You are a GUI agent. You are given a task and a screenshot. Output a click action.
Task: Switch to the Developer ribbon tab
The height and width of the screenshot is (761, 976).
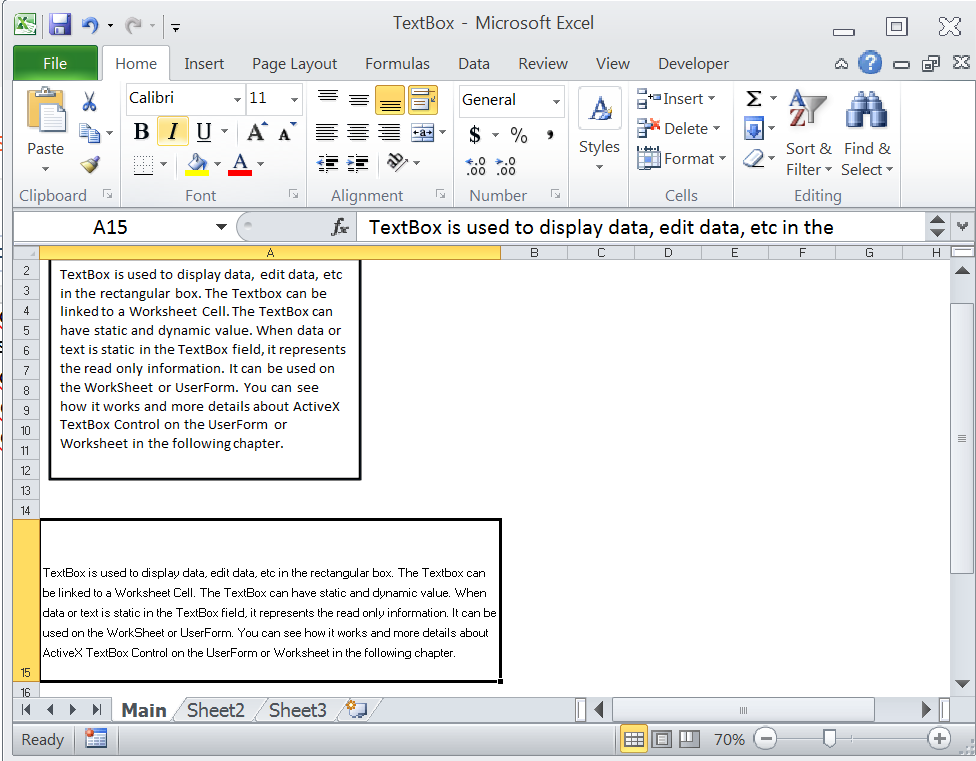pyautogui.click(x=693, y=63)
